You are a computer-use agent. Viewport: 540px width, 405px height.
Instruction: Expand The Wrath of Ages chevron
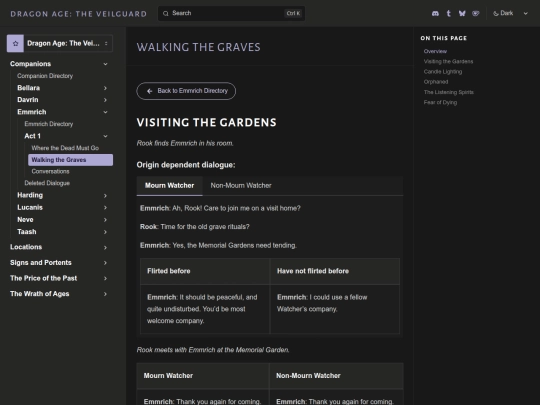(105, 294)
